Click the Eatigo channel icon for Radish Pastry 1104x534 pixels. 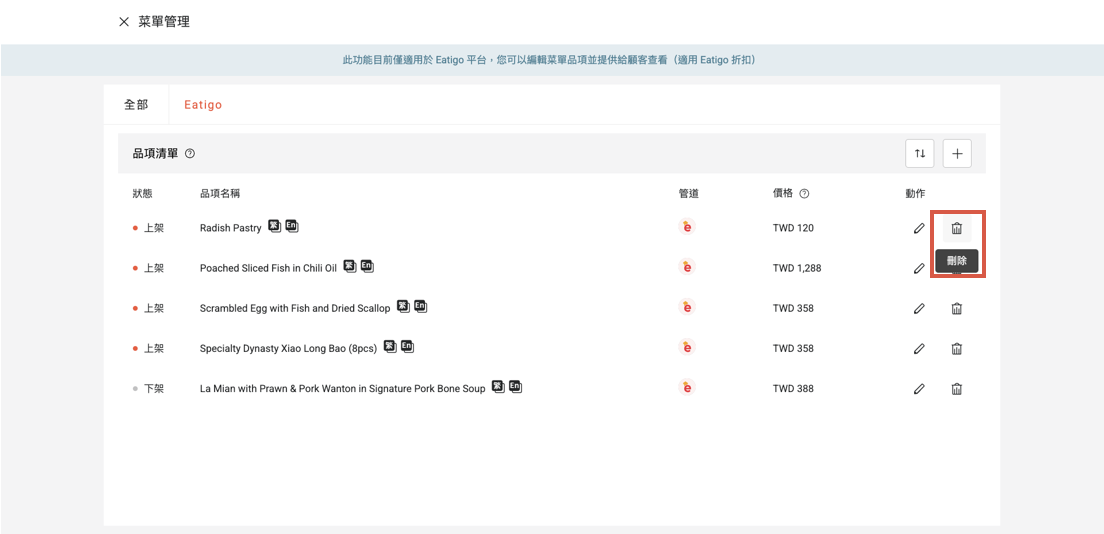tap(686, 227)
